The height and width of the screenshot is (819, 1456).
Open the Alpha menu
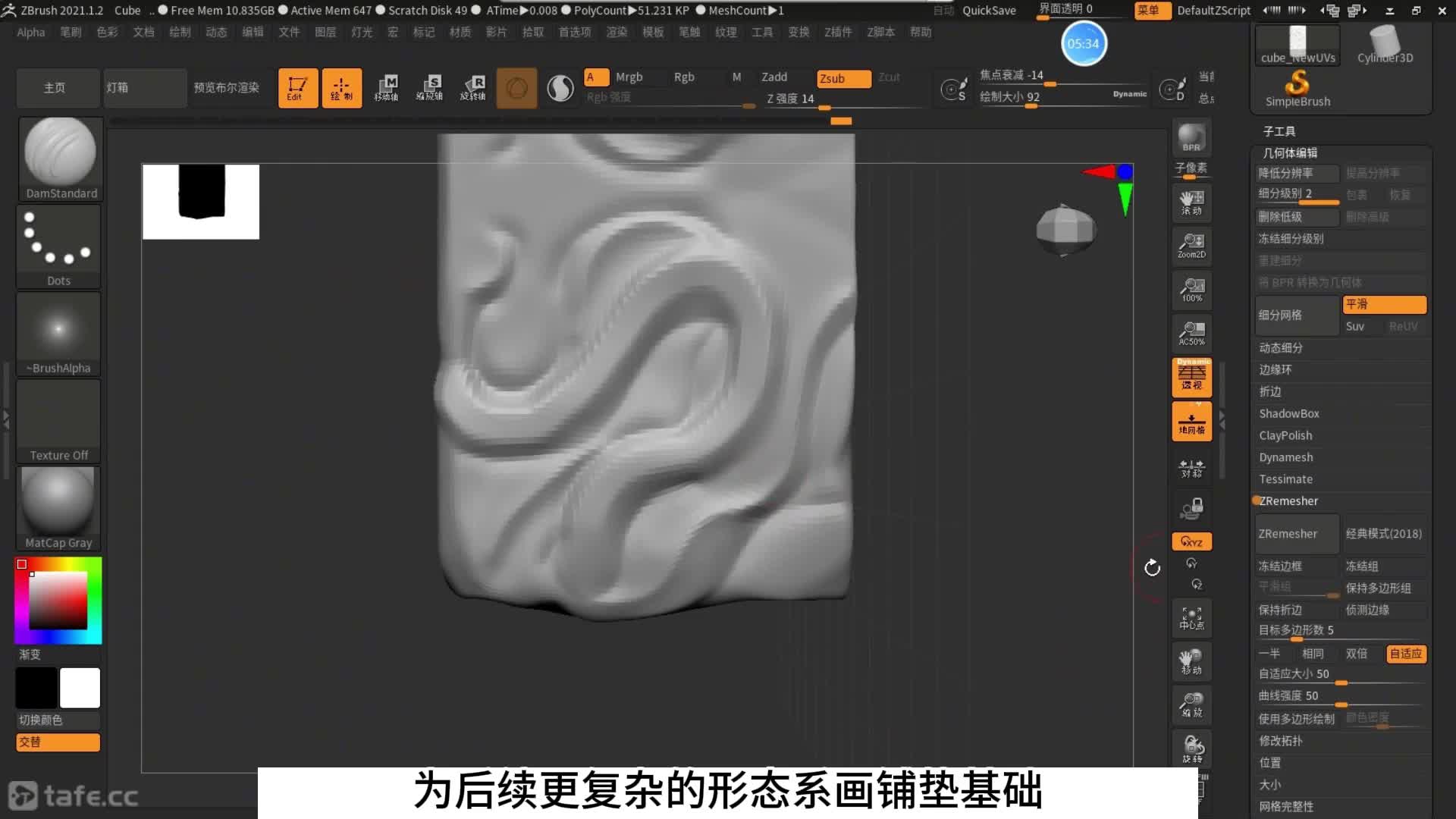pyautogui.click(x=31, y=32)
